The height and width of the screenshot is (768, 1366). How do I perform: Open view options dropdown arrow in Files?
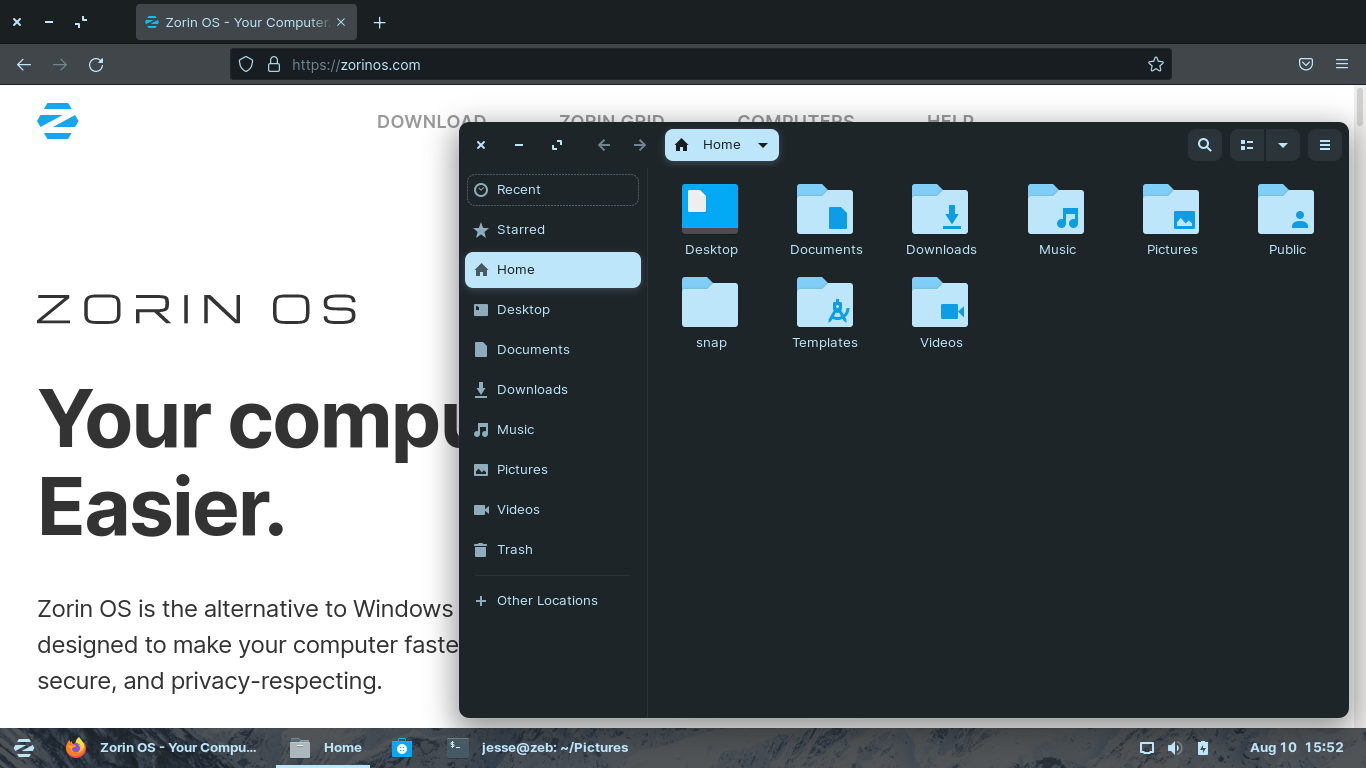click(1283, 145)
